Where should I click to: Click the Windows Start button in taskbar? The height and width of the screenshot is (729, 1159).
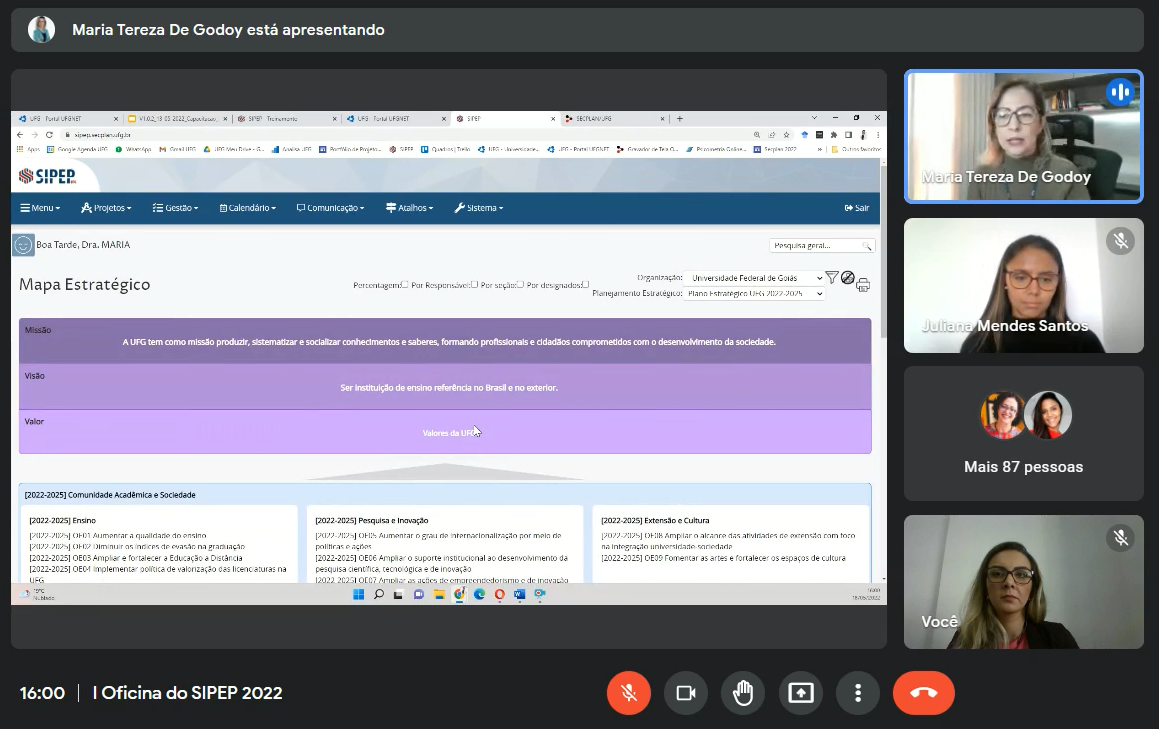pos(358,594)
